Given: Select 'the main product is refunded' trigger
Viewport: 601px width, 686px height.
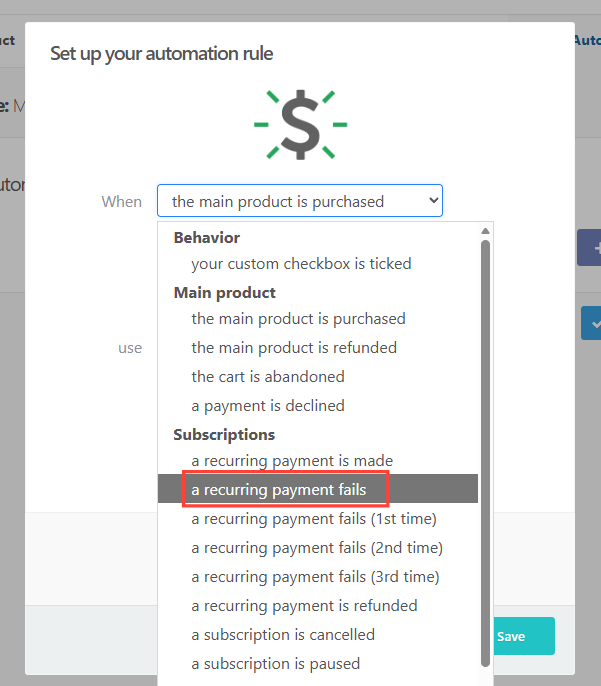Looking at the screenshot, I should click(294, 348).
